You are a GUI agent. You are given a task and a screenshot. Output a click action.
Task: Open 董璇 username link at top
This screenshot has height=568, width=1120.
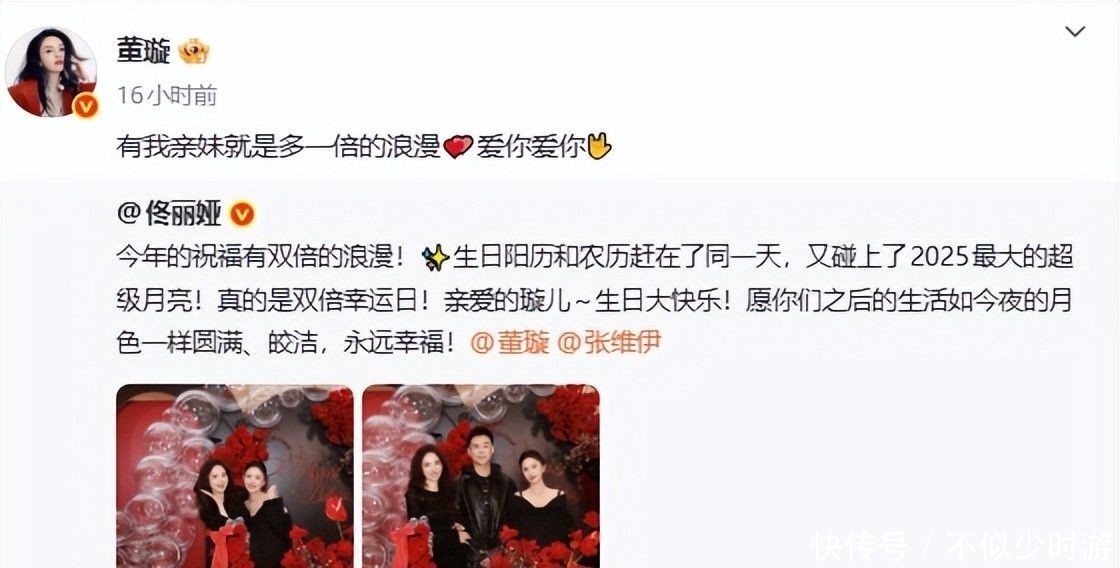tap(144, 51)
